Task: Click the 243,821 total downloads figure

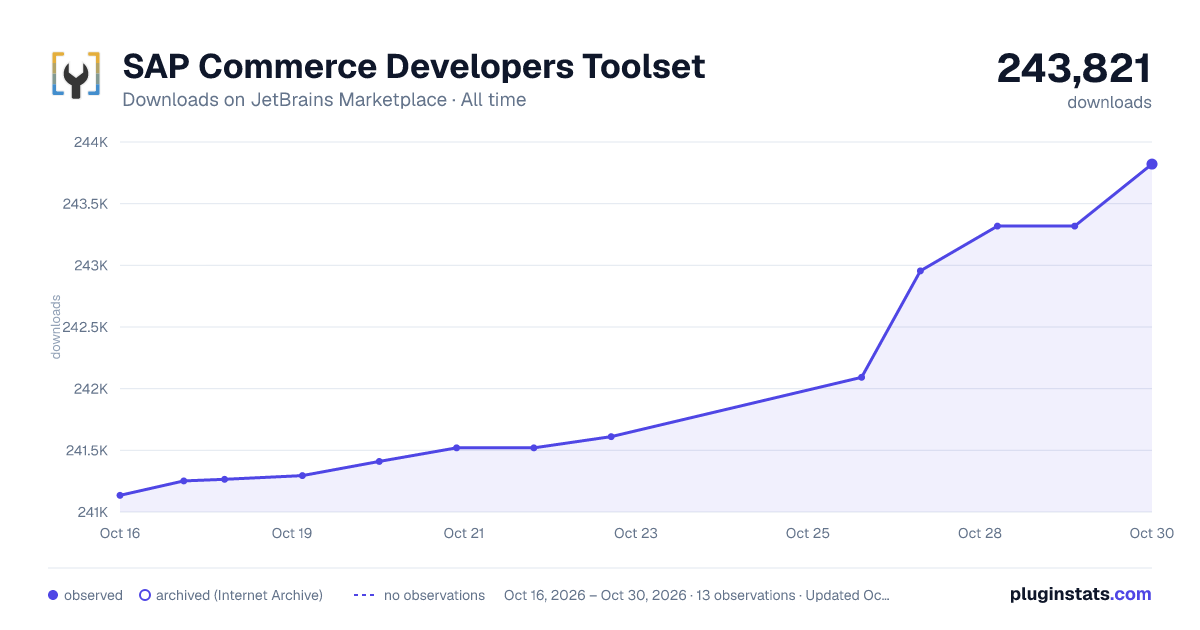Action: pos(1074,68)
